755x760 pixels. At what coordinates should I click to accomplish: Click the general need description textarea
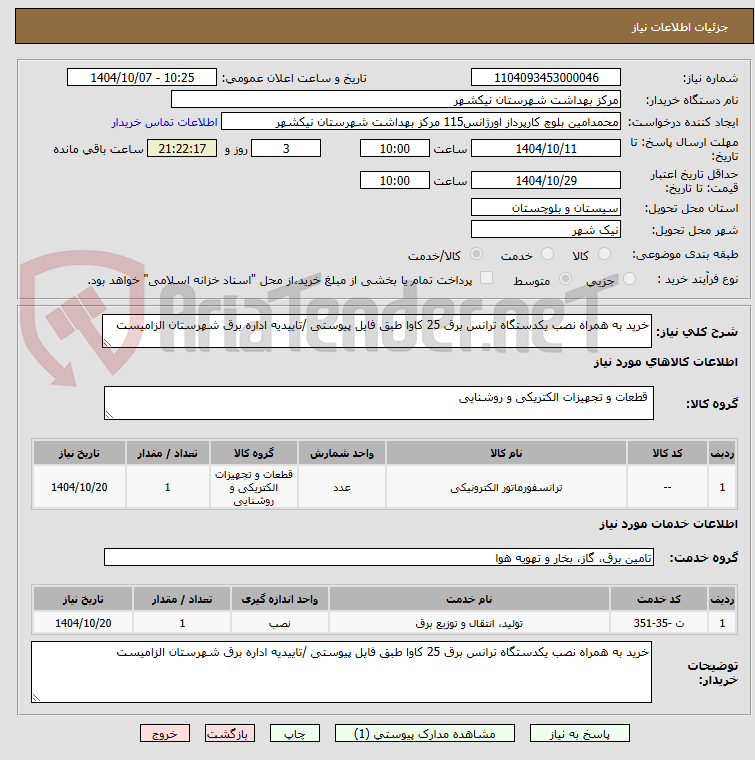click(x=377, y=331)
